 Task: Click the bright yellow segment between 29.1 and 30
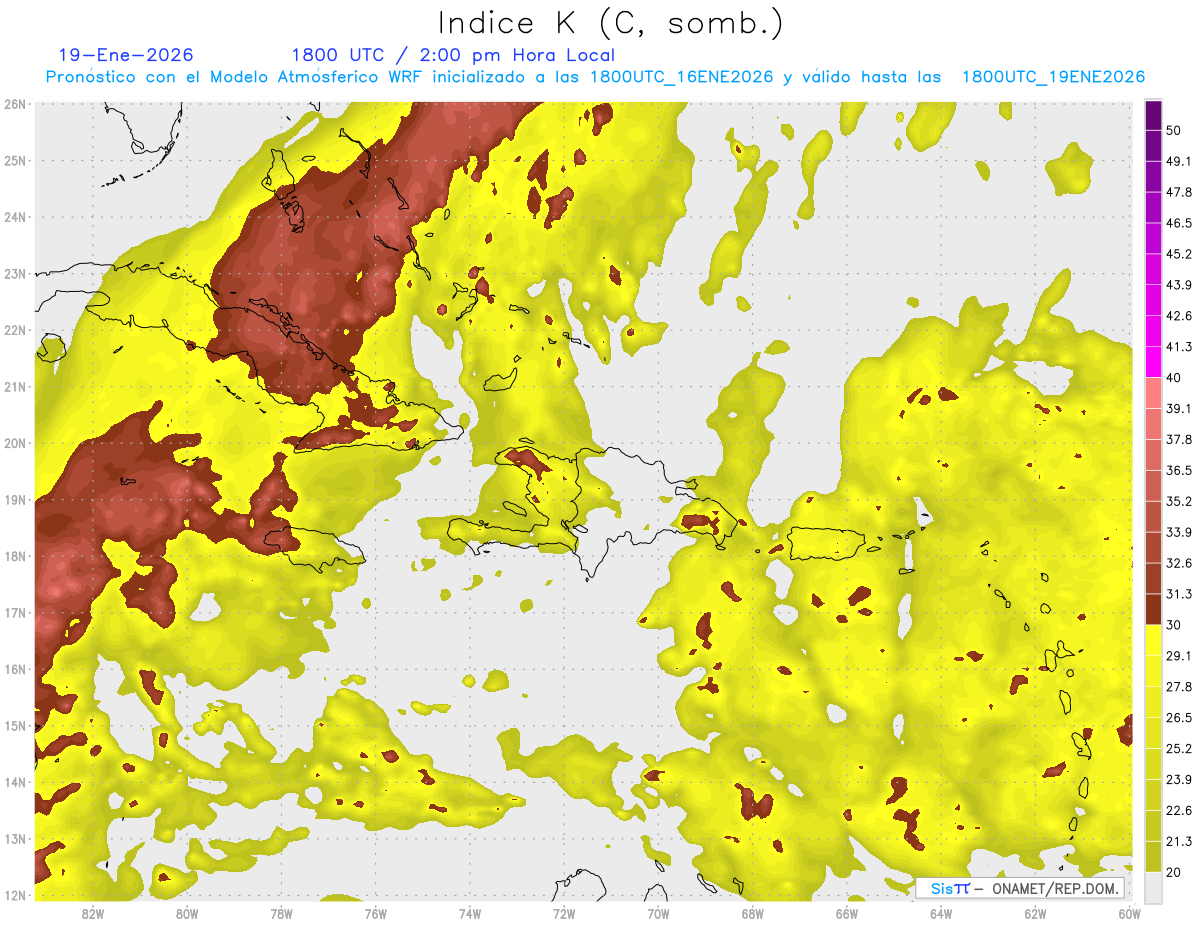tap(1153, 641)
